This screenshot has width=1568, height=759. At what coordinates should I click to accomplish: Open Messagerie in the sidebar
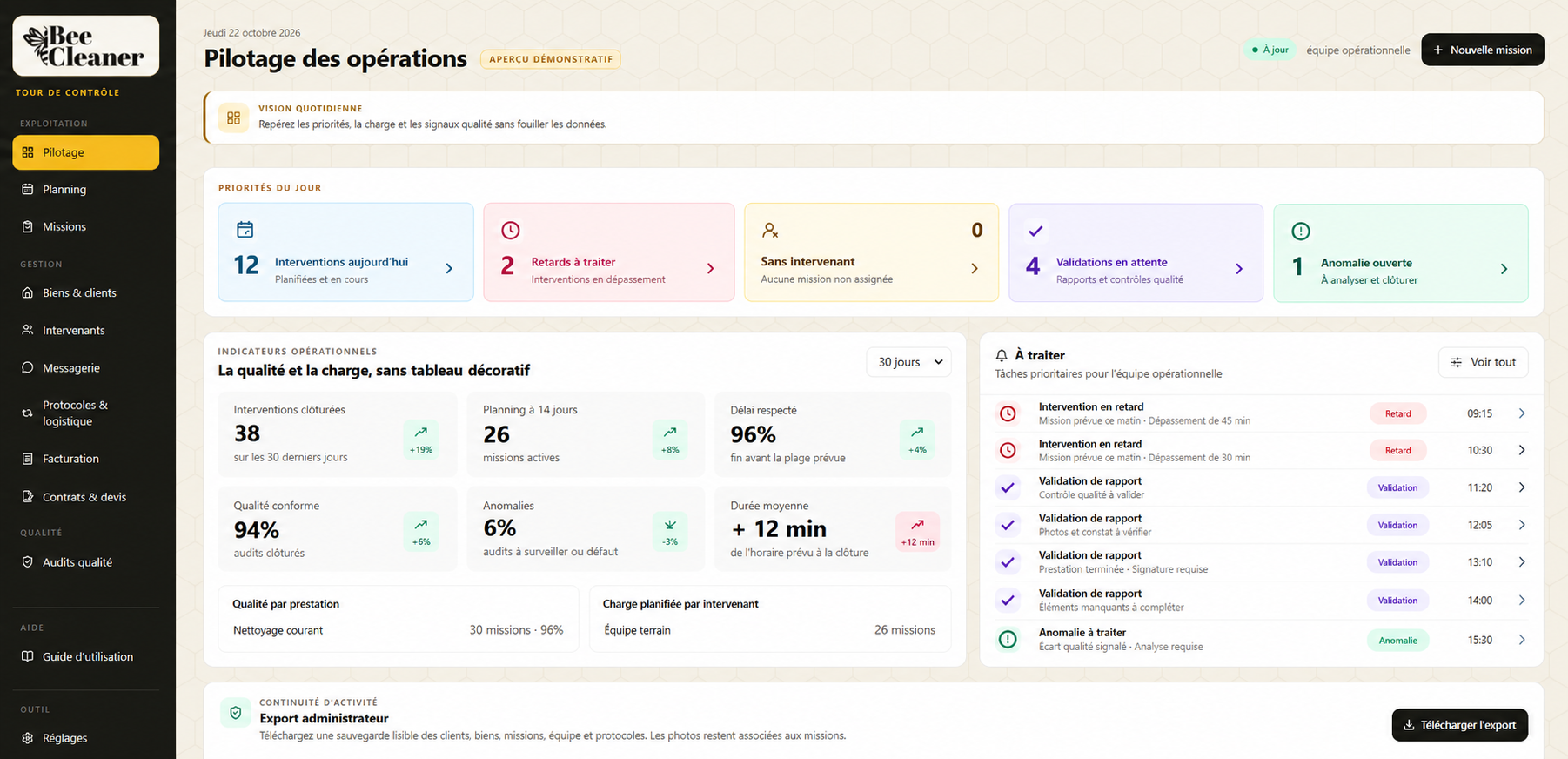click(85, 367)
